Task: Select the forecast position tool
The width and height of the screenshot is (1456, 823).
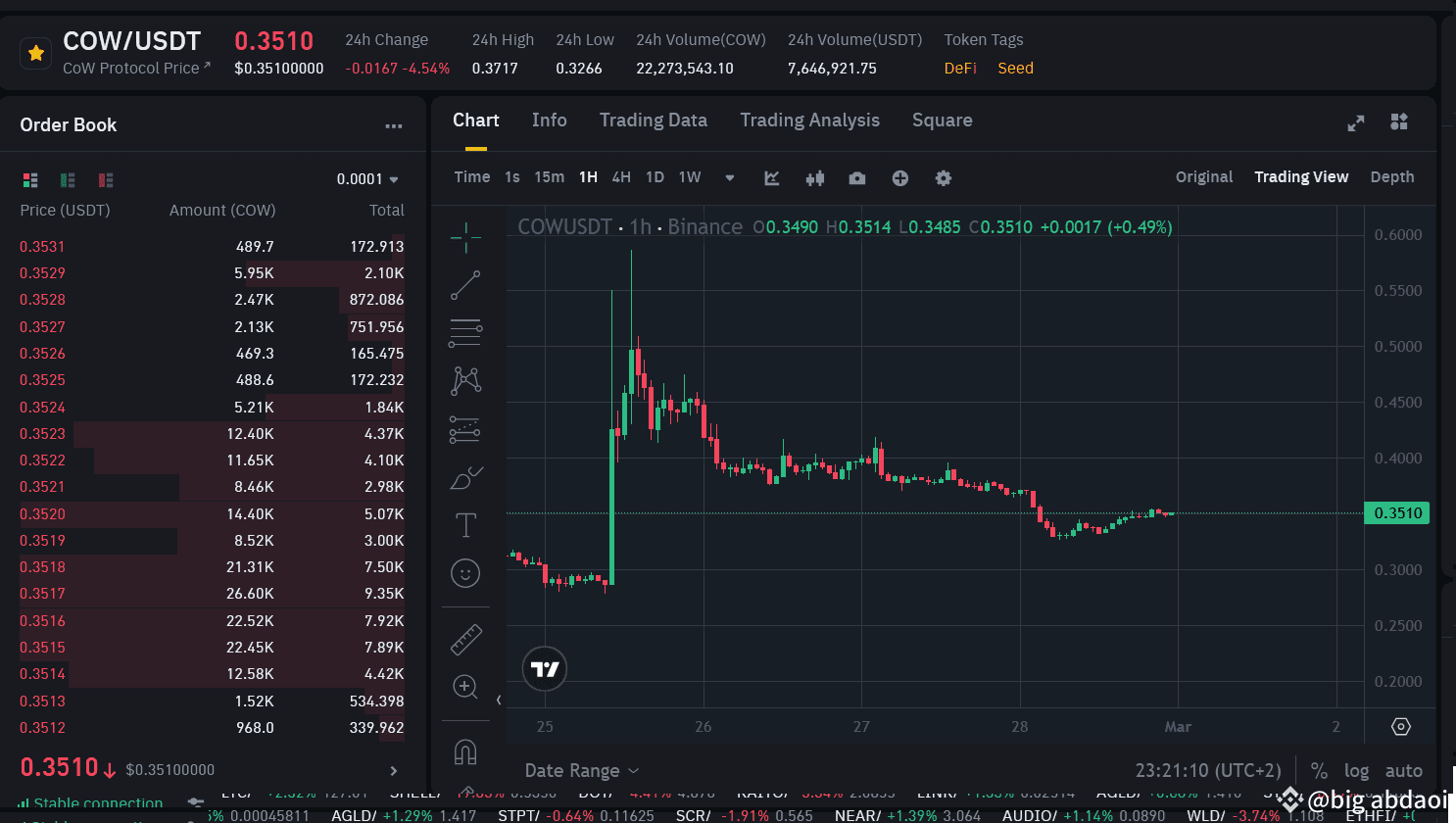Action: tap(465, 429)
